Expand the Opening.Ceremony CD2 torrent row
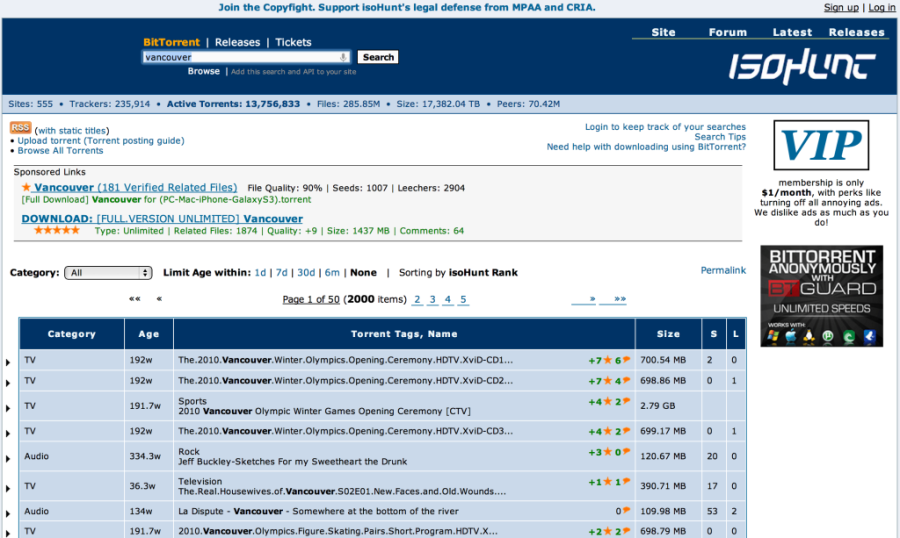Viewport: 900px width, 538px height. 8,383
